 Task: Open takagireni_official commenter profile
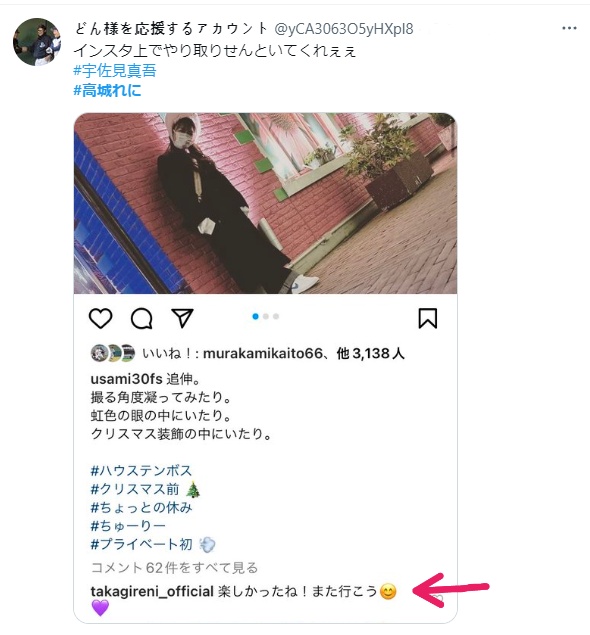pos(152,592)
